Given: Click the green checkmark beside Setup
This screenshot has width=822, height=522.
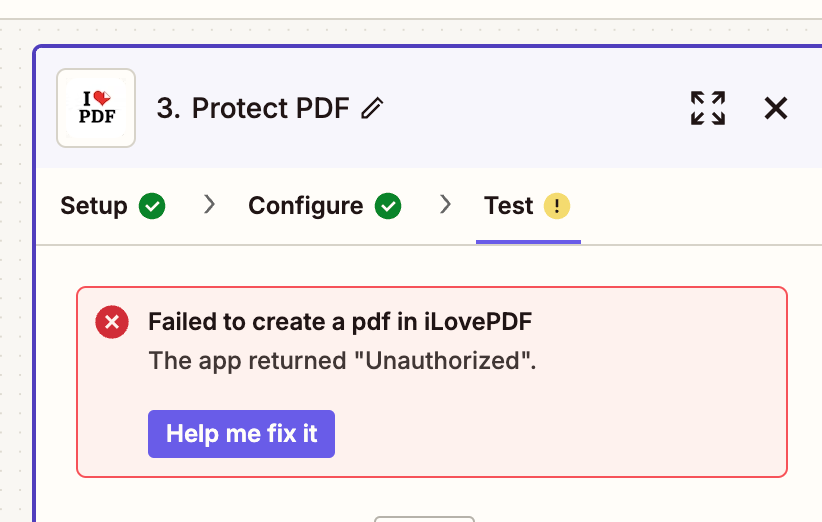Looking at the screenshot, I should (152, 205).
